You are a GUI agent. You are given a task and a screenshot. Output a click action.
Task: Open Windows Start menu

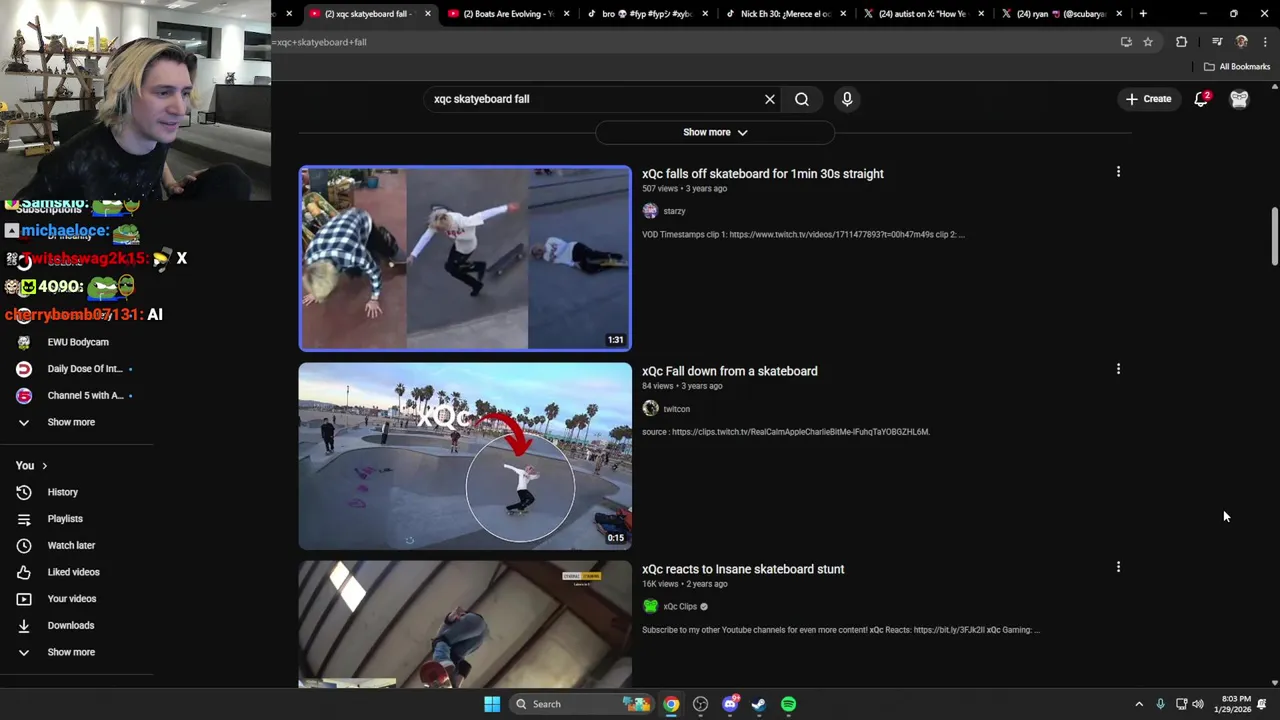[492, 704]
